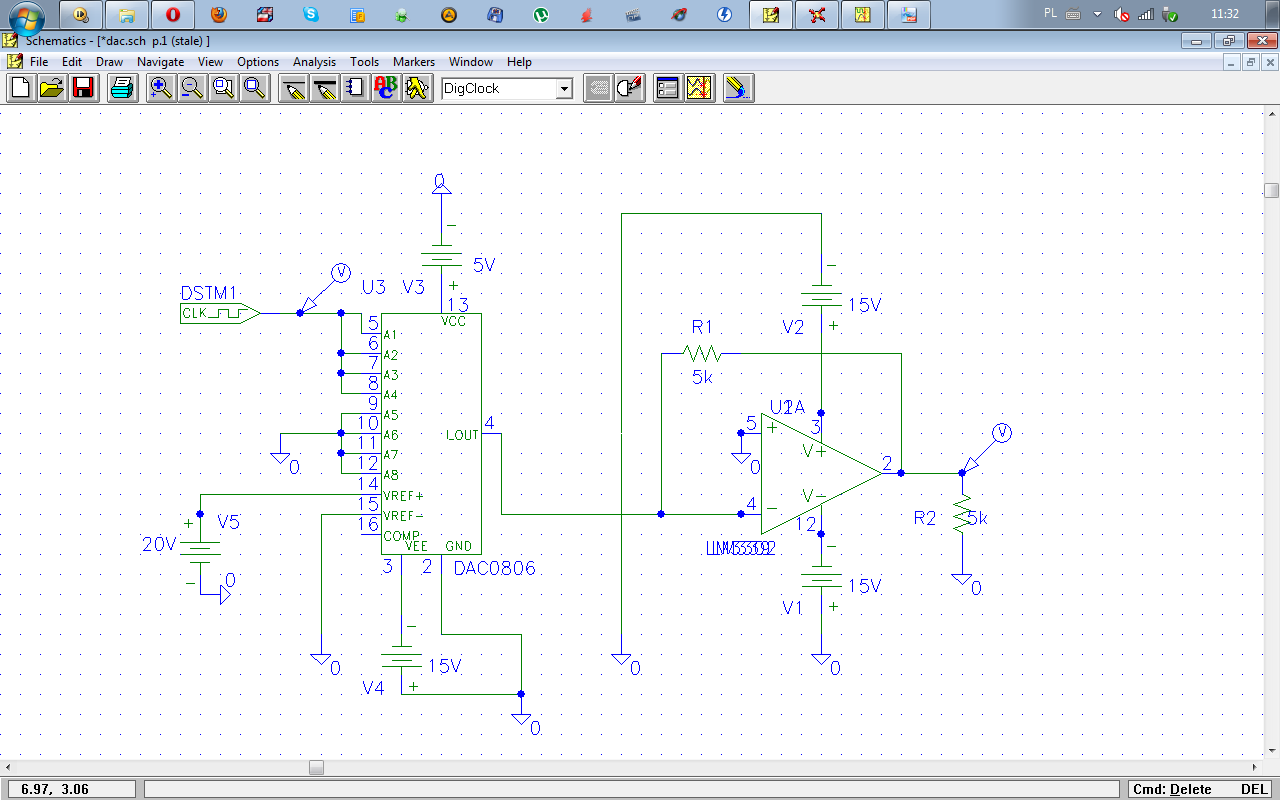Viewport: 1280px width, 800px height.
Task: Run simulation with the Simulate icon
Action: [699, 88]
